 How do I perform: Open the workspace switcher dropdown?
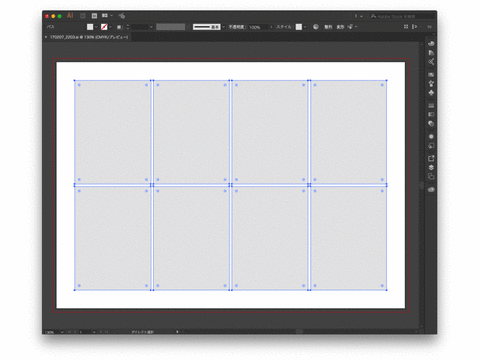(359, 16)
